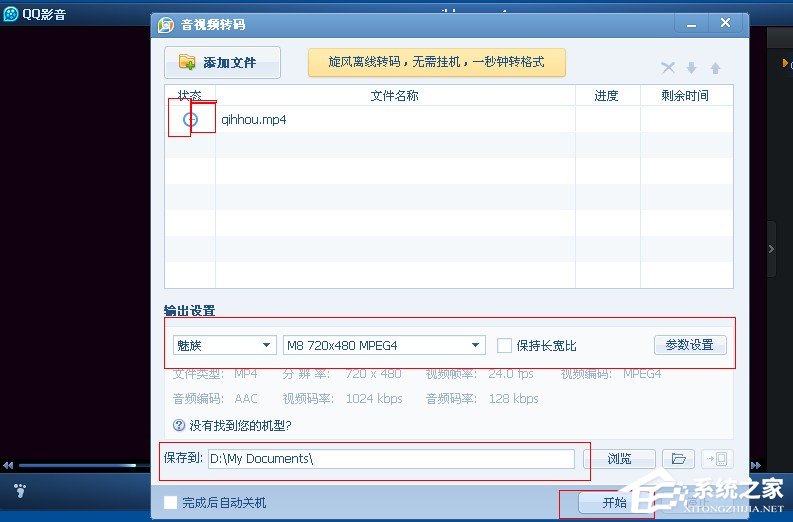The width and height of the screenshot is (793, 522).
Task: Click the 剩余时间 column header
Action: pos(686,95)
